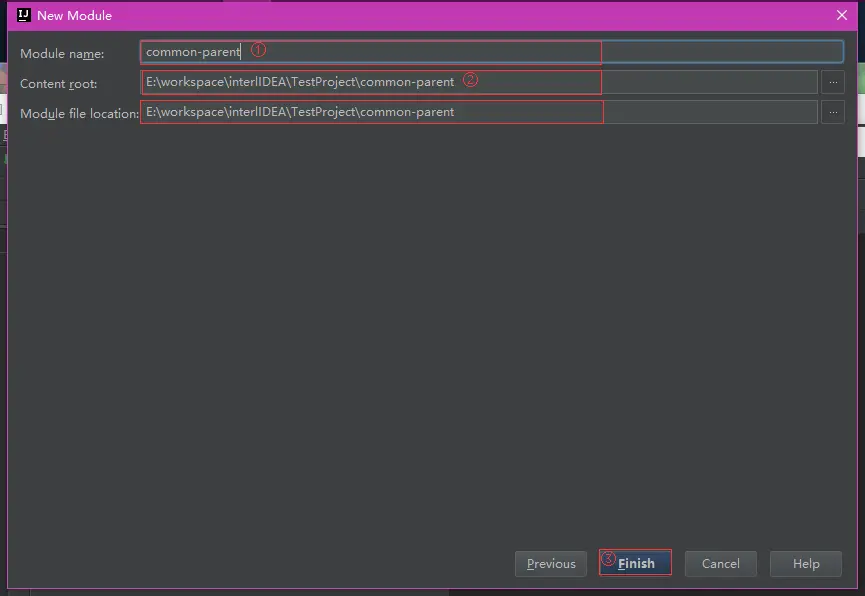This screenshot has width=865, height=596.
Task: Close the New Module dialog with the X
Action: point(843,15)
